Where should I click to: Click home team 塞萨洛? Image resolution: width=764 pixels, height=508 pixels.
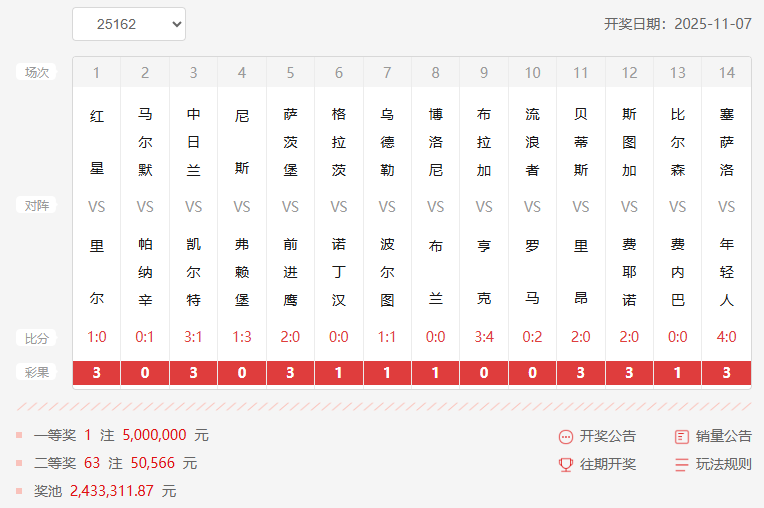pyautogui.click(x=726, y=142)
